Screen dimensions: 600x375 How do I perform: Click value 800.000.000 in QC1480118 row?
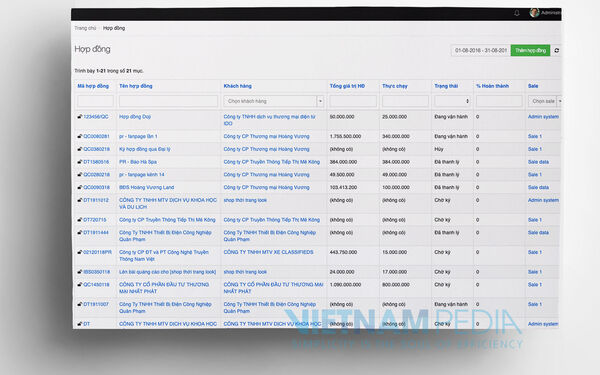396,284
